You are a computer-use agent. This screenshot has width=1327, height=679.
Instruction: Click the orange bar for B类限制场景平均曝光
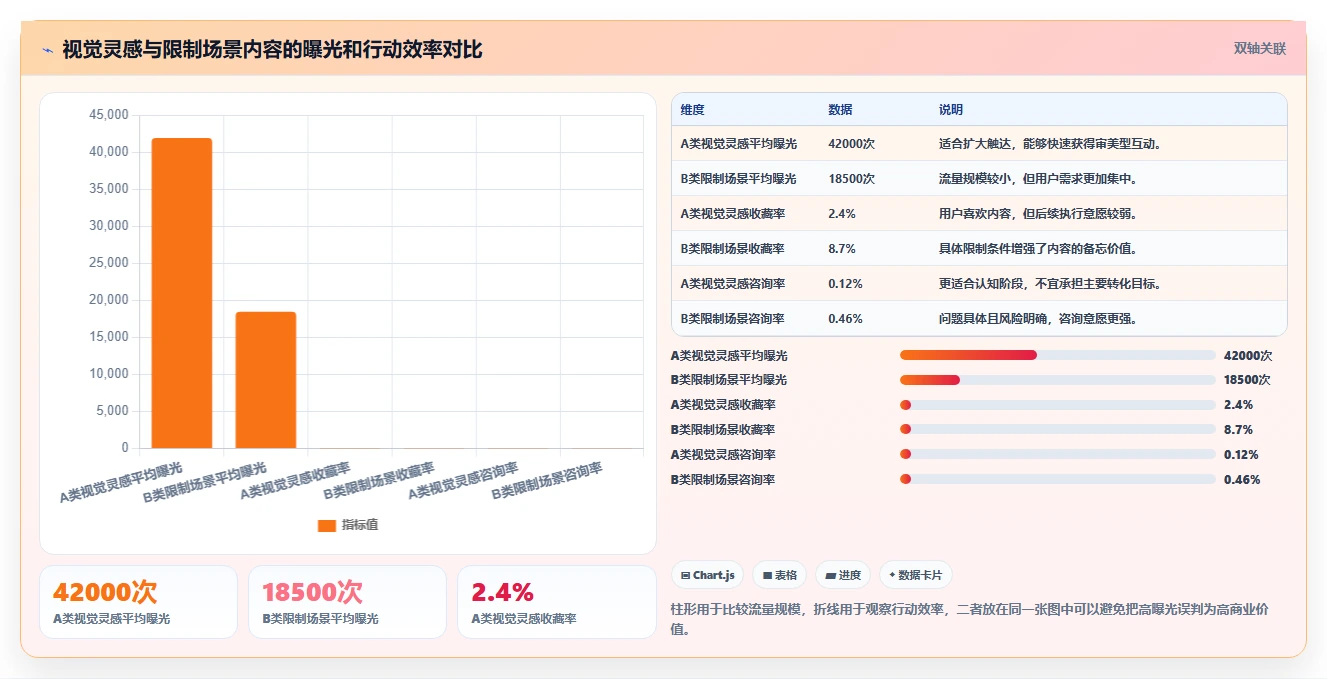pyautogui.click(x=266, y=380)
